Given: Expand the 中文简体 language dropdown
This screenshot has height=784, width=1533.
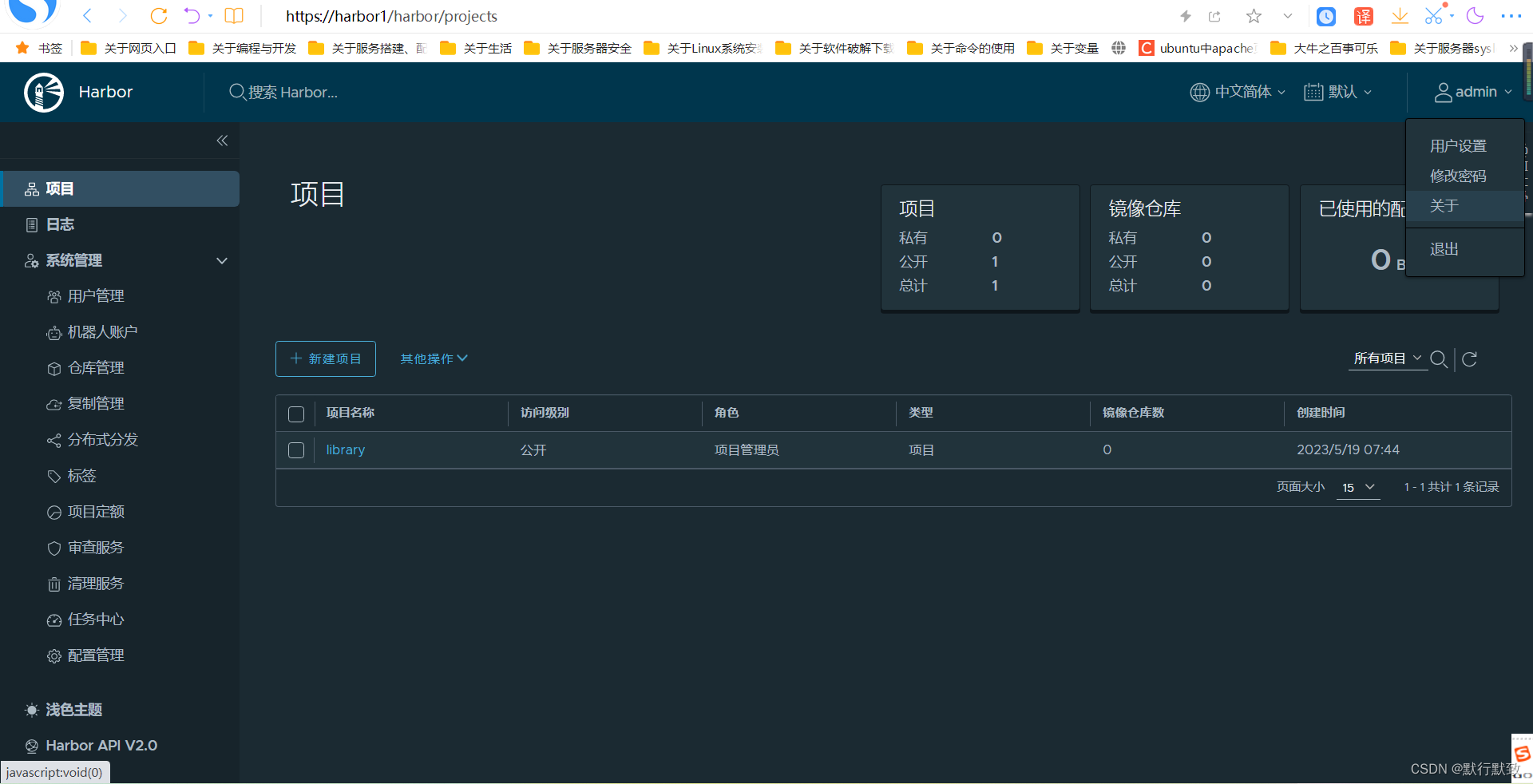Looking at the screenshot, I should click(1238, 93).
